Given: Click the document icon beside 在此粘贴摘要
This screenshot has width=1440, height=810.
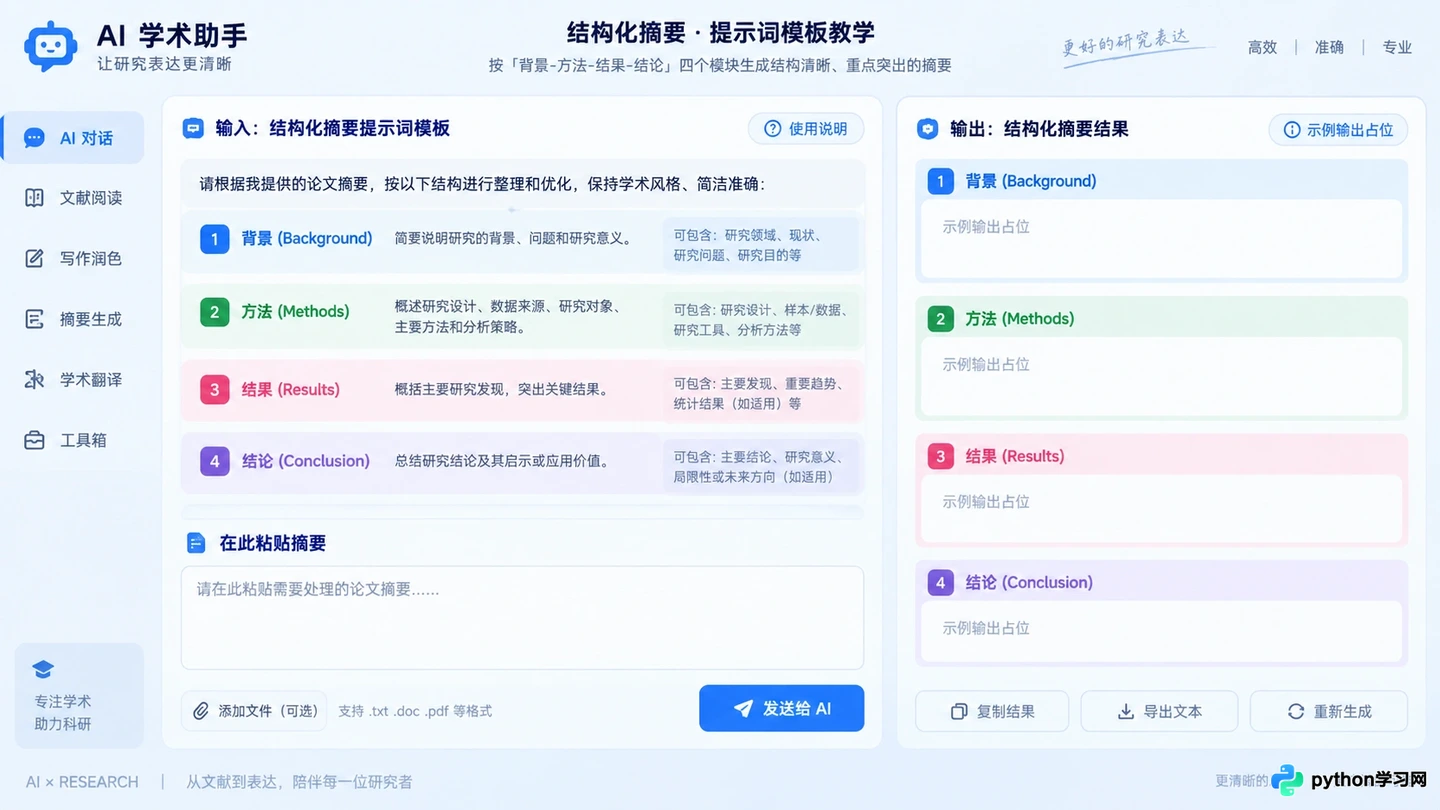Looking at the screenshot, I should pyautogui.click(x=196, y=543).
